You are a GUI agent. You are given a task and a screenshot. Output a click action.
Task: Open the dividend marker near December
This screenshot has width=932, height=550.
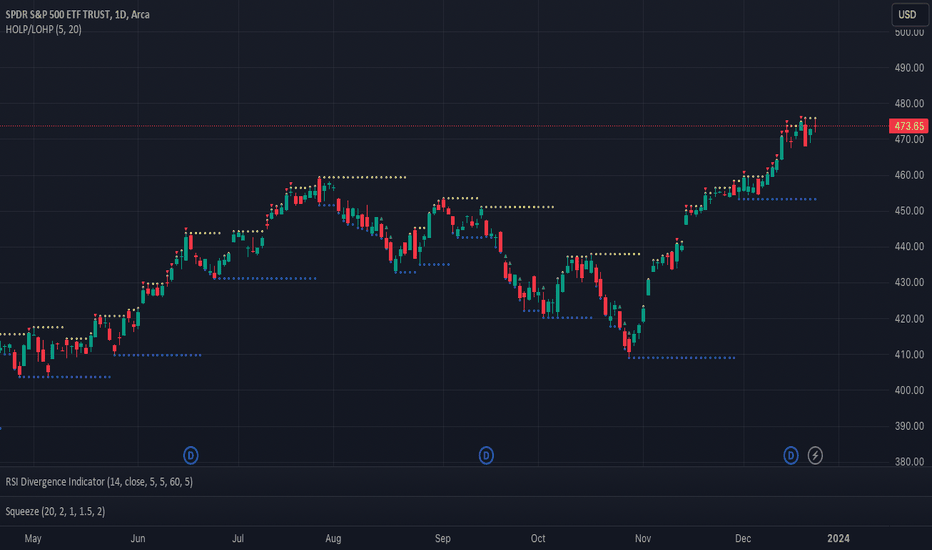click(x=791, y=455)
